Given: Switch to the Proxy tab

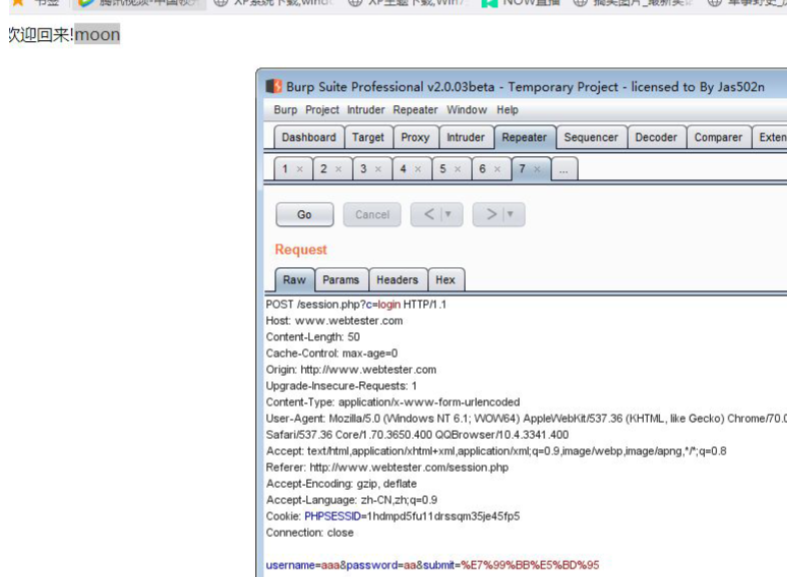Looking at the screenshot, I should click(x=415, y=138).
